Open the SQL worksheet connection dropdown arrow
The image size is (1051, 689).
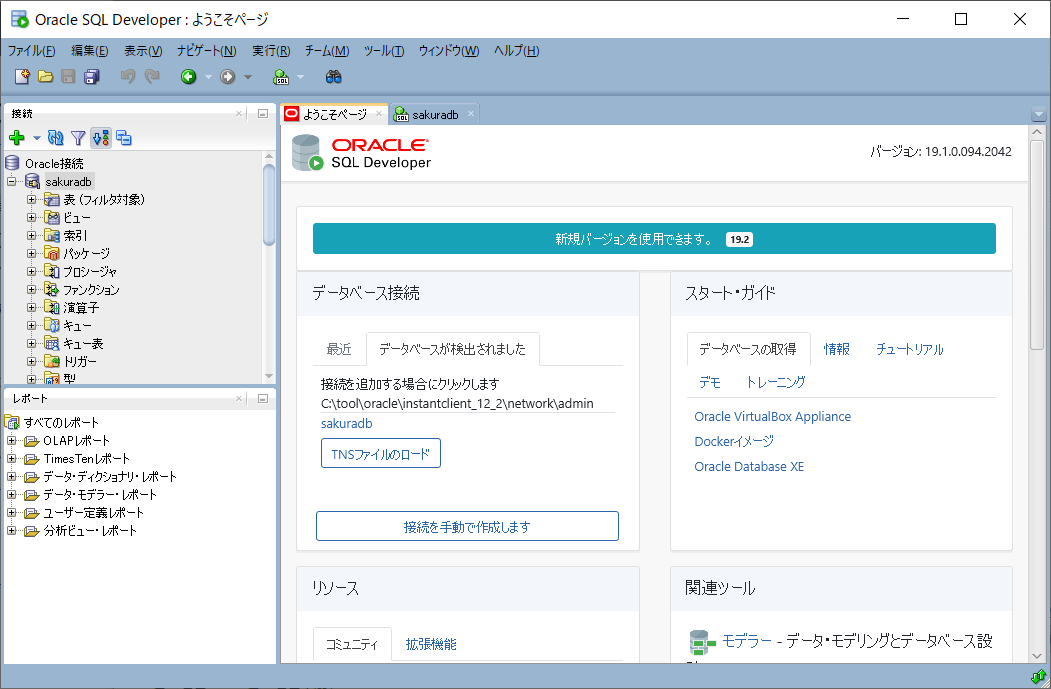pos(300,77)
